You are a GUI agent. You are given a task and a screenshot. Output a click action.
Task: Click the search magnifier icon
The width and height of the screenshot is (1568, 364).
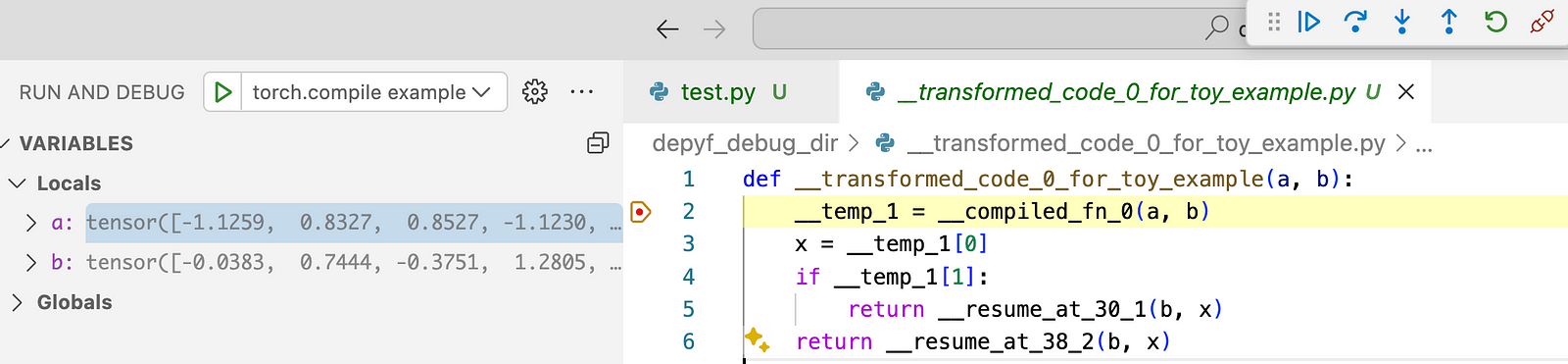coord(1216,27)
